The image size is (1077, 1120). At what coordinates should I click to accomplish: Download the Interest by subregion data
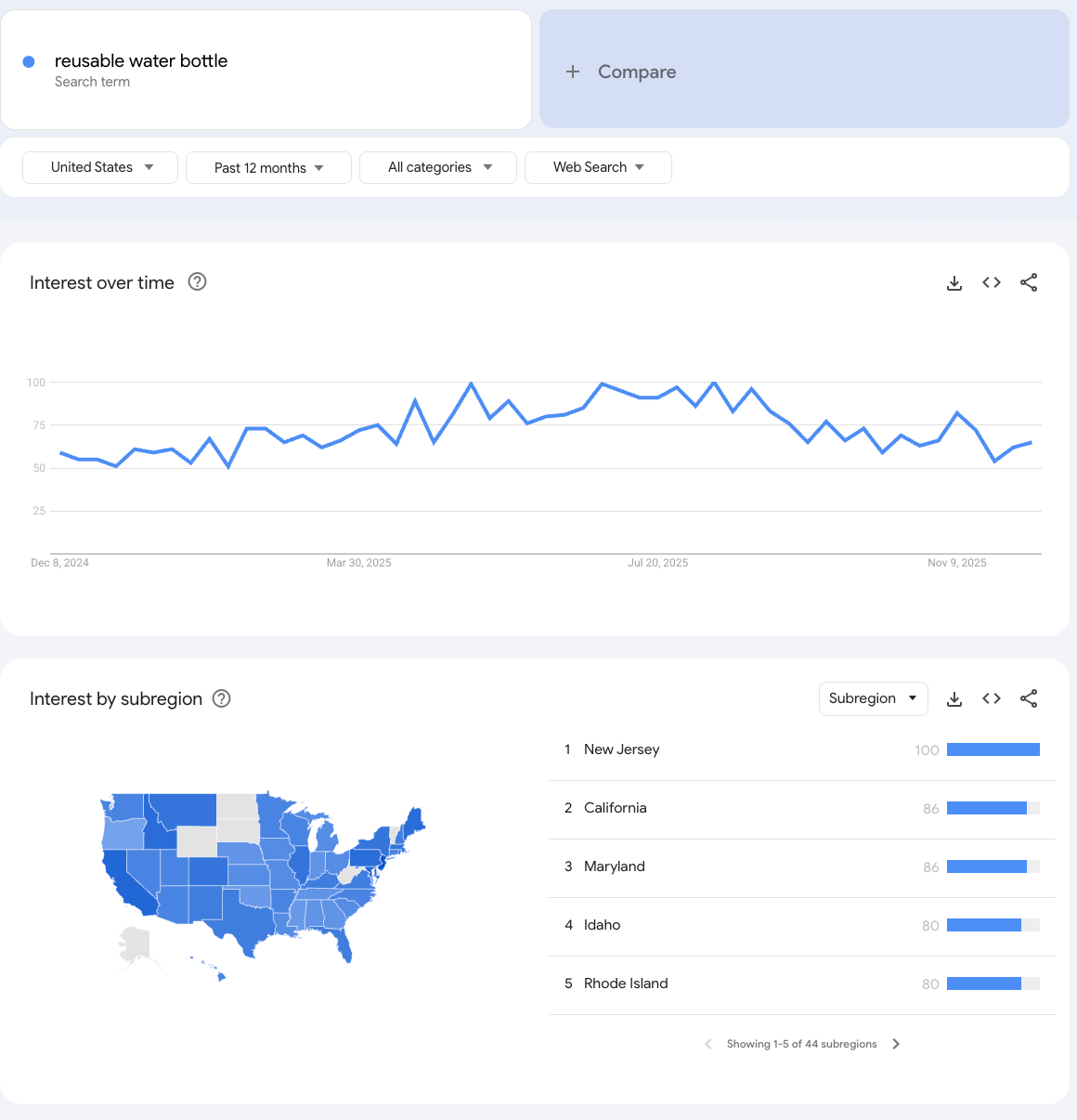point(954,698)
